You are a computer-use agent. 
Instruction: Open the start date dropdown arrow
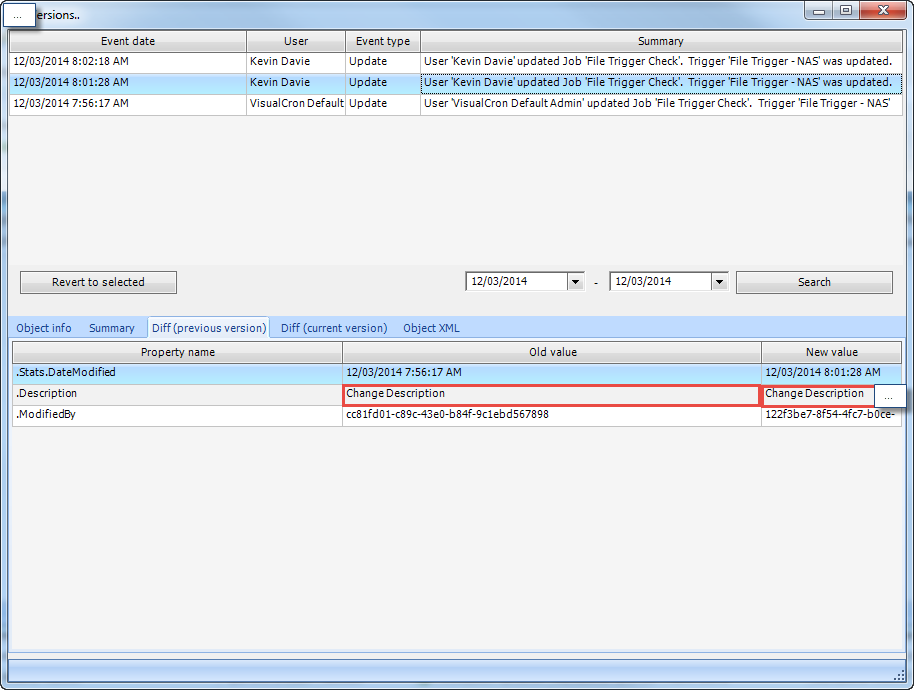tap(575, 282)
